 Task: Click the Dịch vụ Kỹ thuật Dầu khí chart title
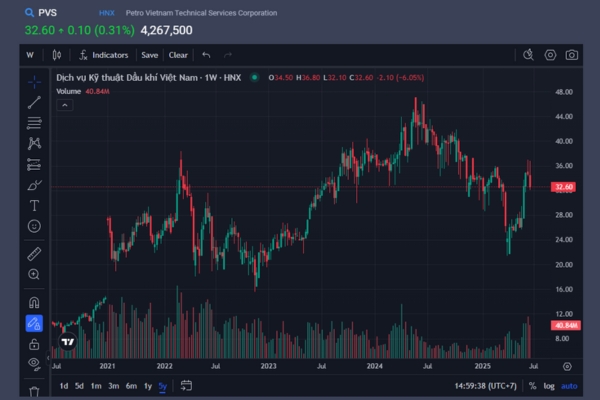pyautogui.click(x=148, y=78)
